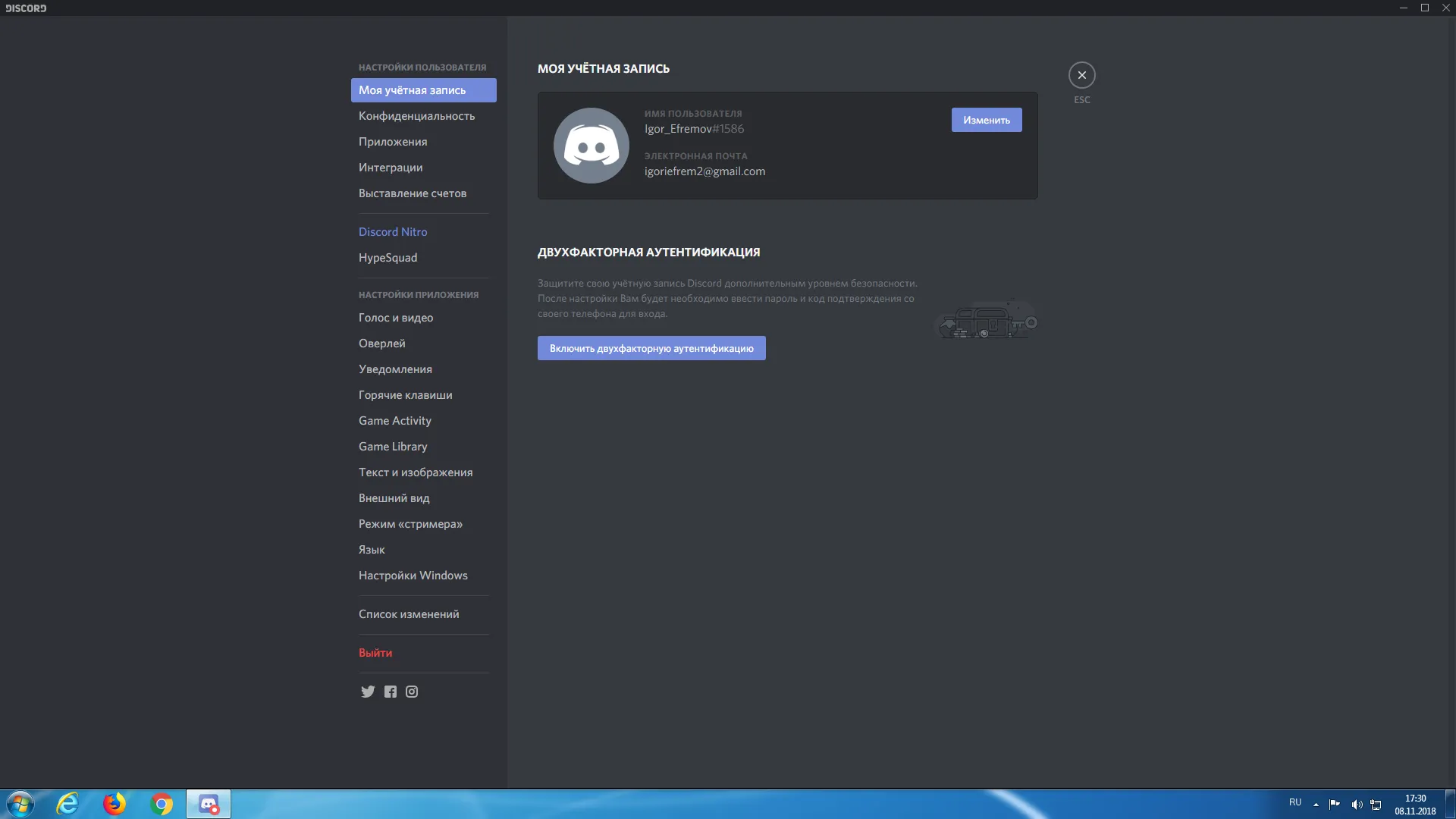
Task: Click Включить двухфакторную аутентификацию button
Action: pyautogui.click(x=651, y=348)
